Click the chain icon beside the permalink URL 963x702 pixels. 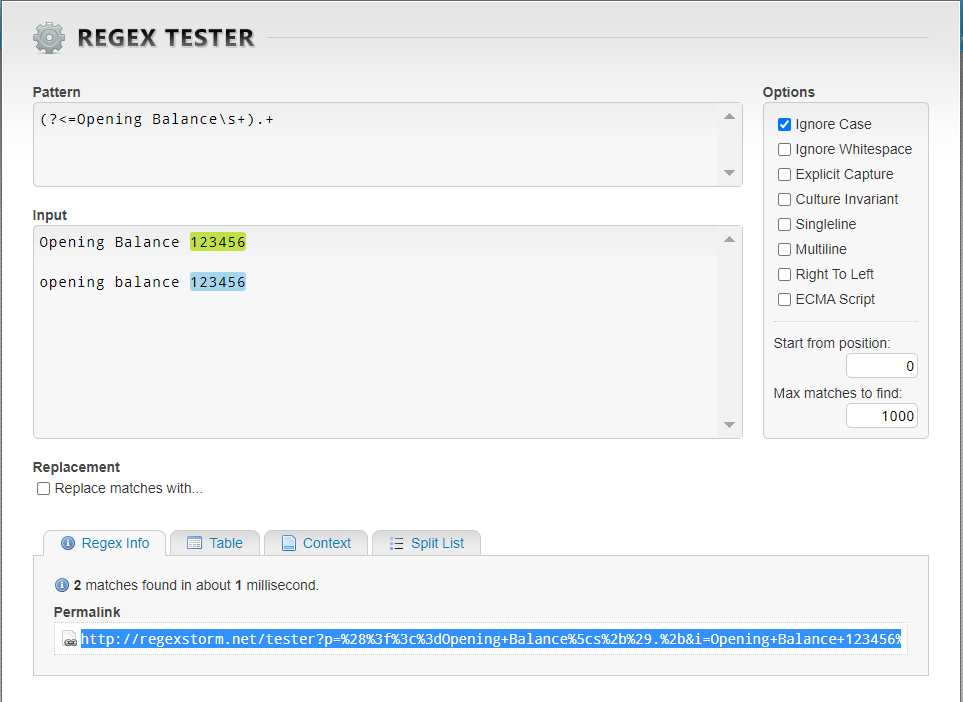coord(69,638)
